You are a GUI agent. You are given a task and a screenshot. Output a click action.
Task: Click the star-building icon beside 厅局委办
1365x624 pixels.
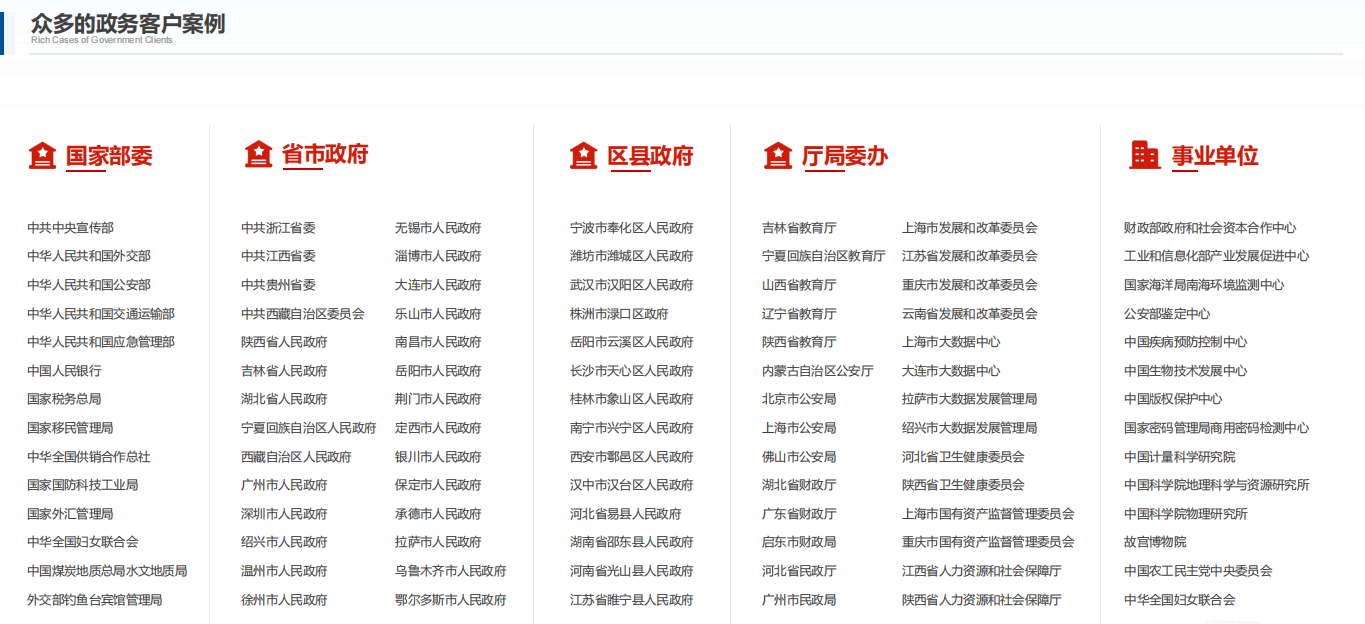778,156
